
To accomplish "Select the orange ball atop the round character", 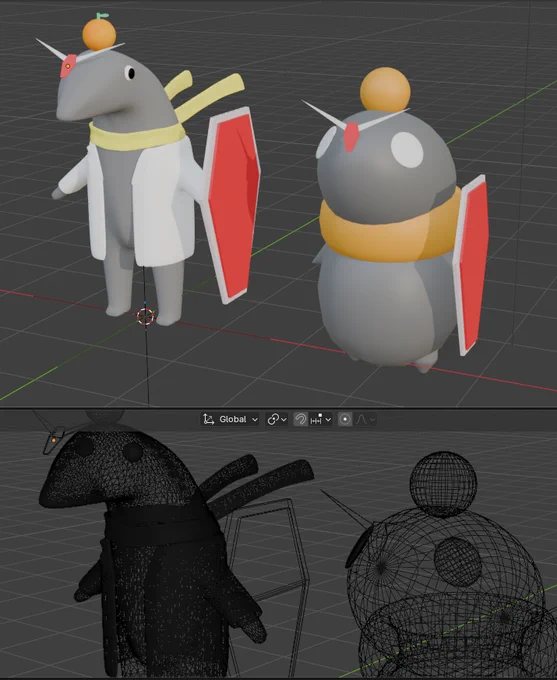I will [385, 90].
